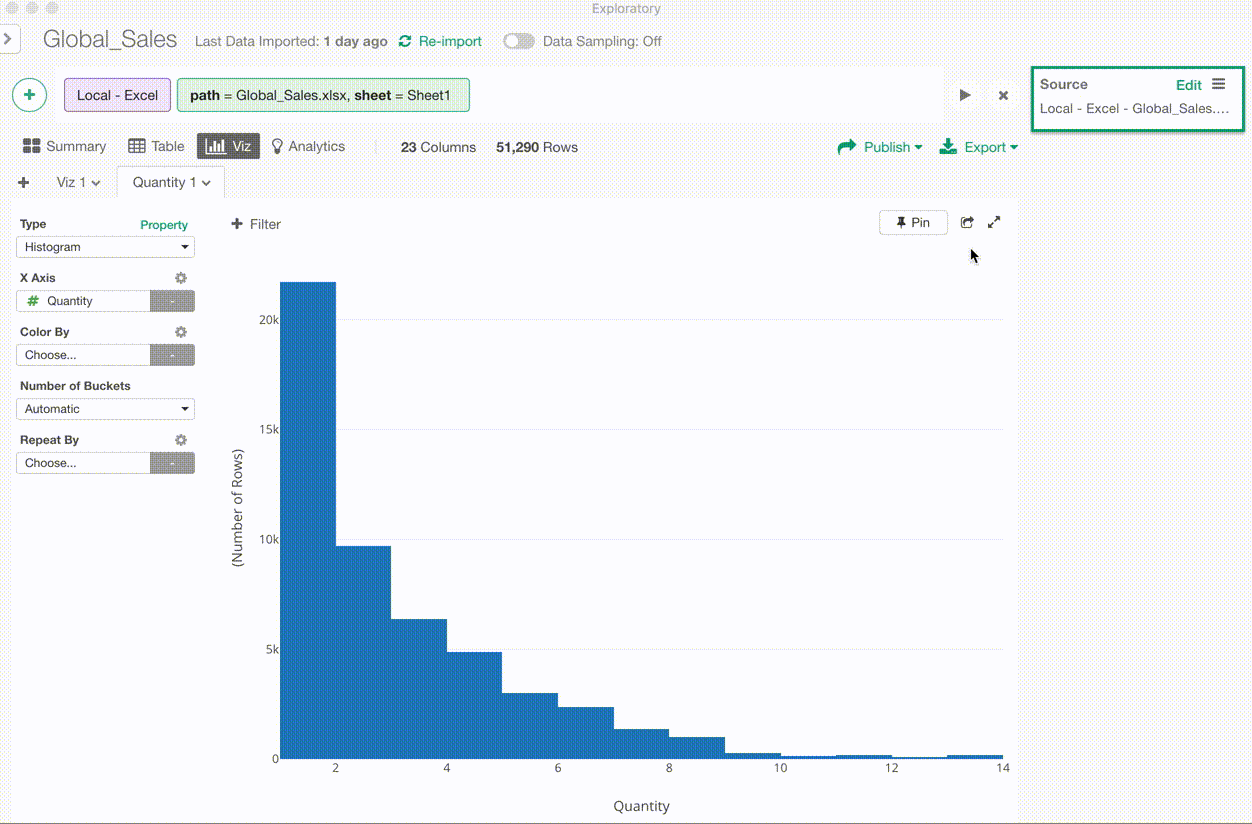Click the tallest histogram bar
Image resolution: width=1252 pixels, height=824 pixels.
pyautogui.click(x=308, y=520)
